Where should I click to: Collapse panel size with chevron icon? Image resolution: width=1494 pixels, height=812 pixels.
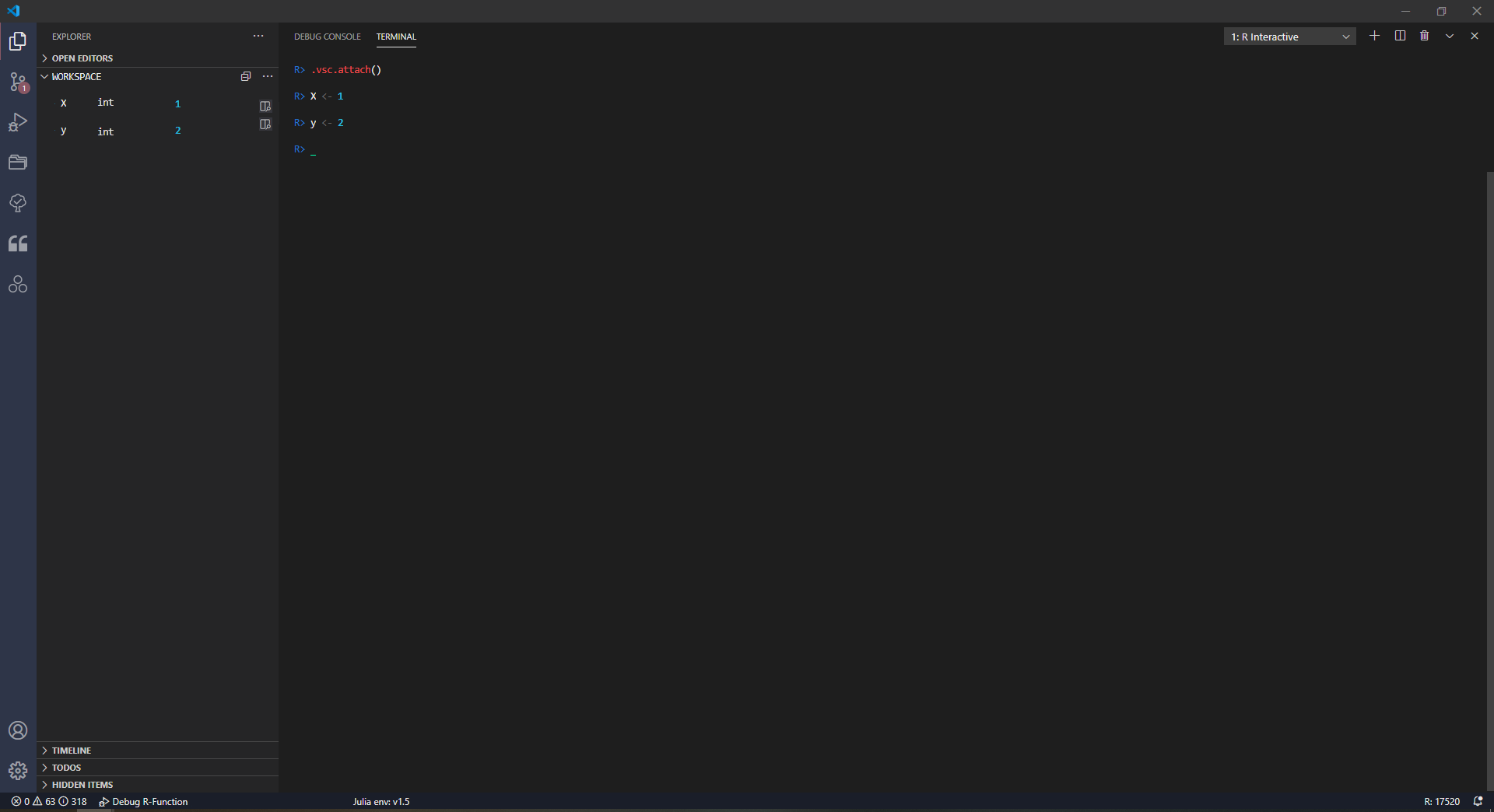[1450, 36]
